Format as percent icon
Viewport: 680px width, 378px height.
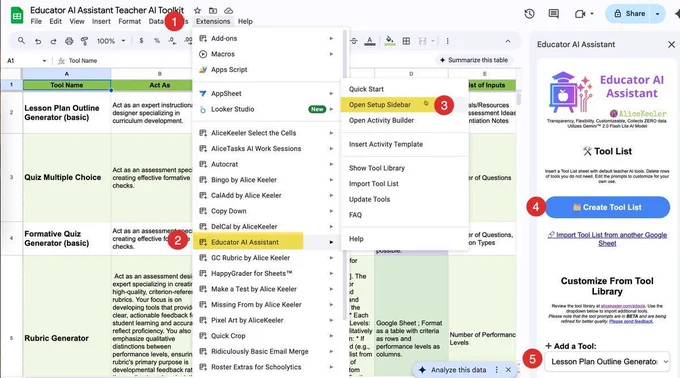click(157, 41)
